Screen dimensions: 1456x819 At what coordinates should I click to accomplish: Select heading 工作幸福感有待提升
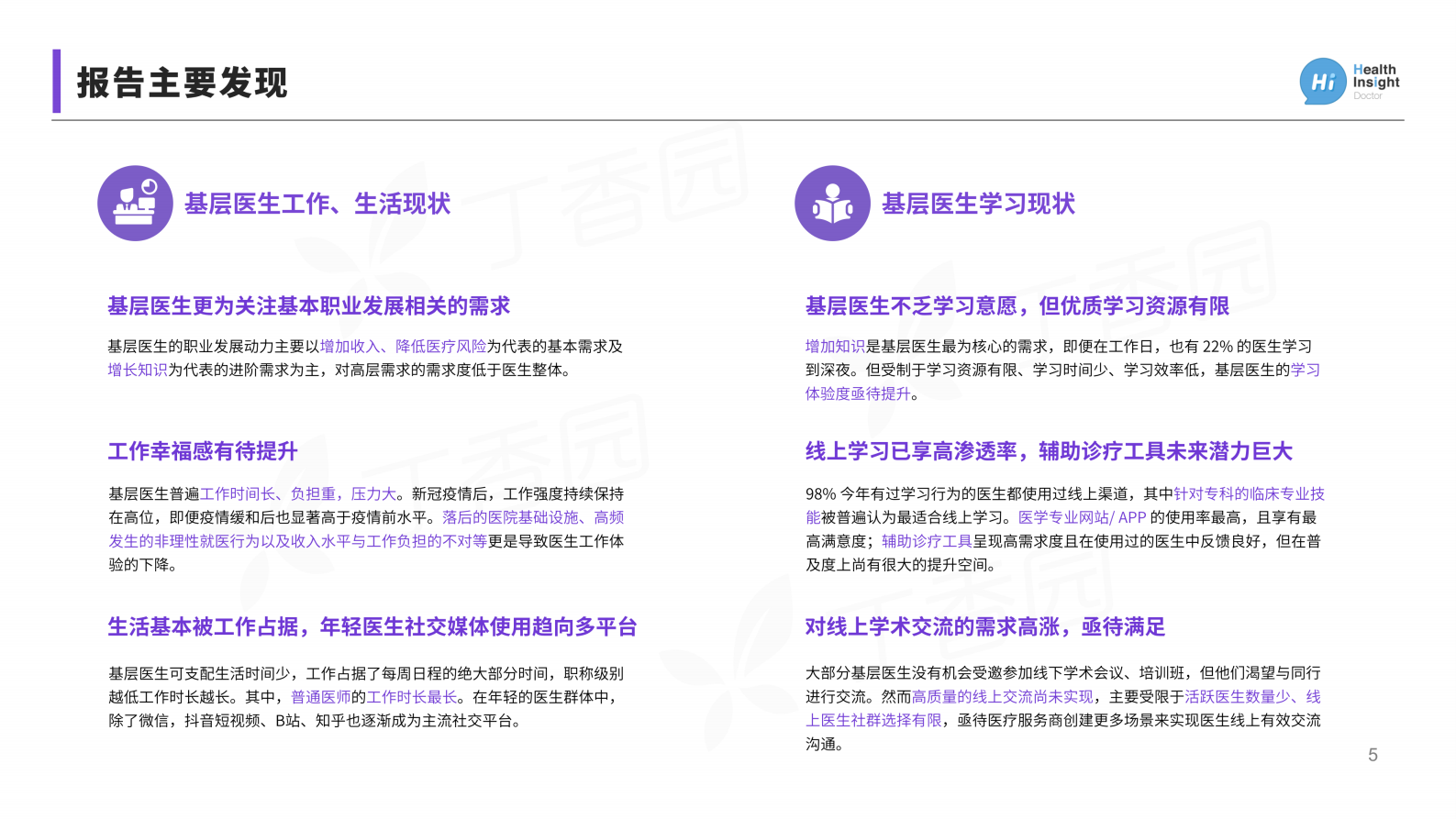203,451
